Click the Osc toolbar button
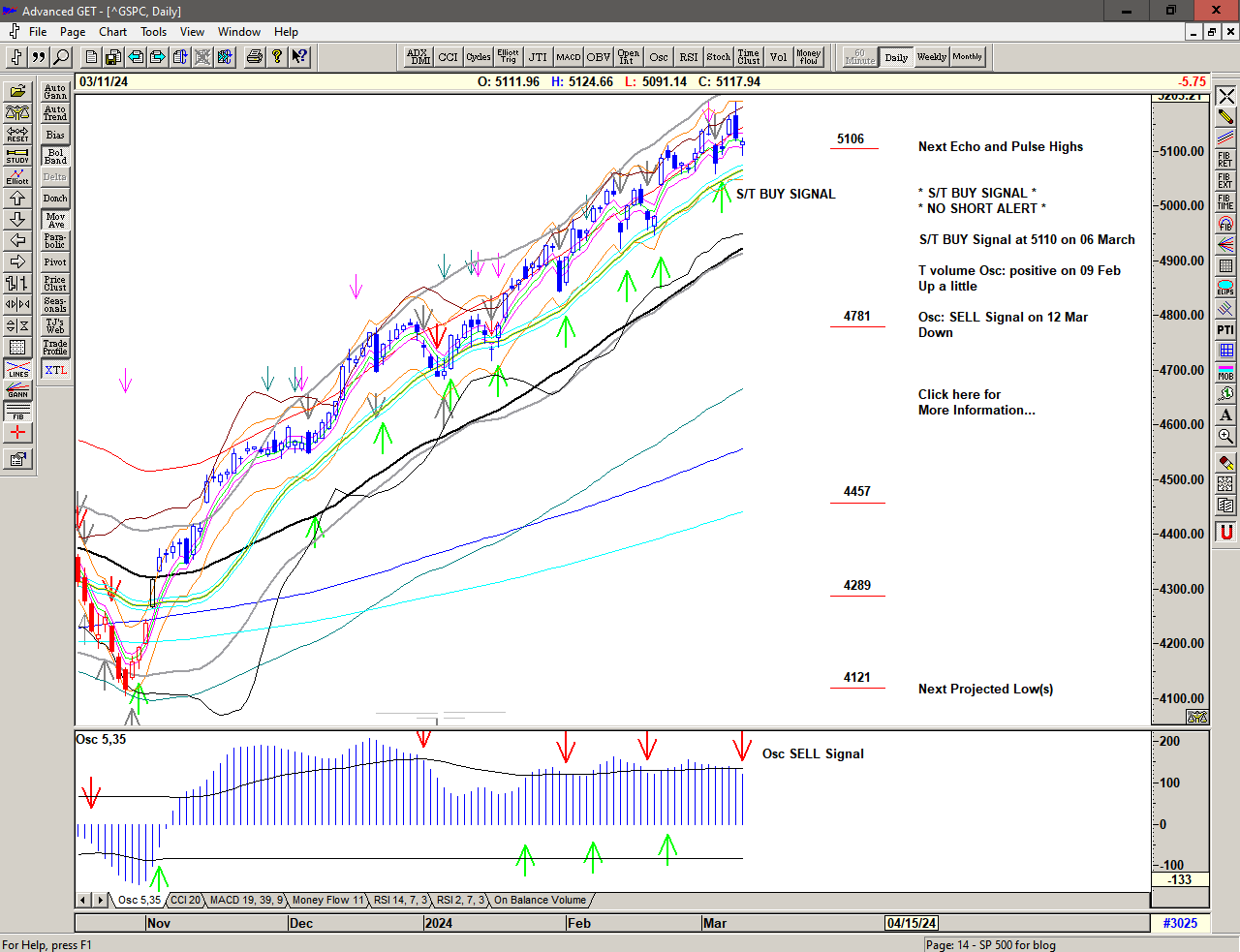1240x952 pixels. point(659,57)
